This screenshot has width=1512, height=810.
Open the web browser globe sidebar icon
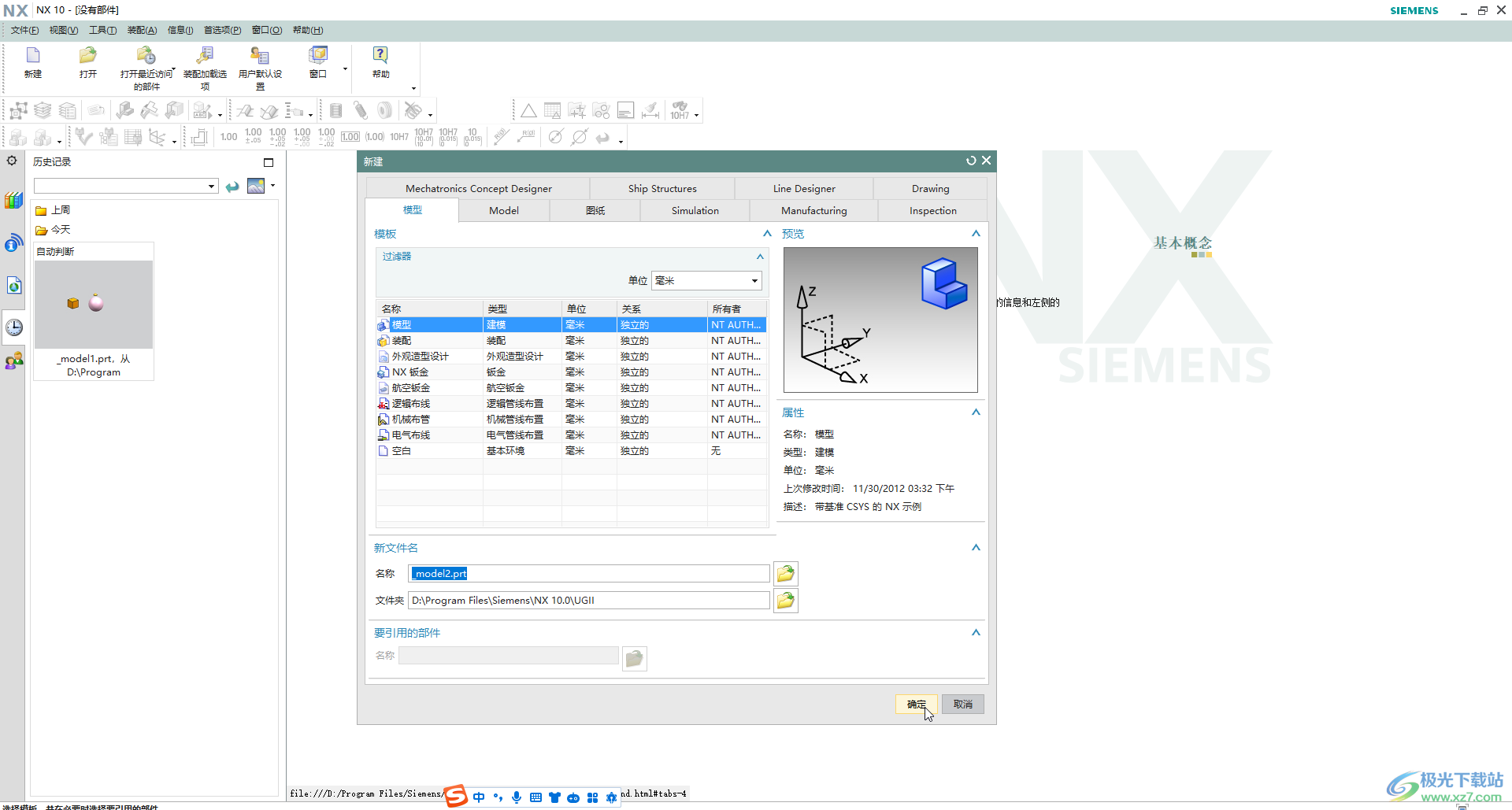coord(14,285)
